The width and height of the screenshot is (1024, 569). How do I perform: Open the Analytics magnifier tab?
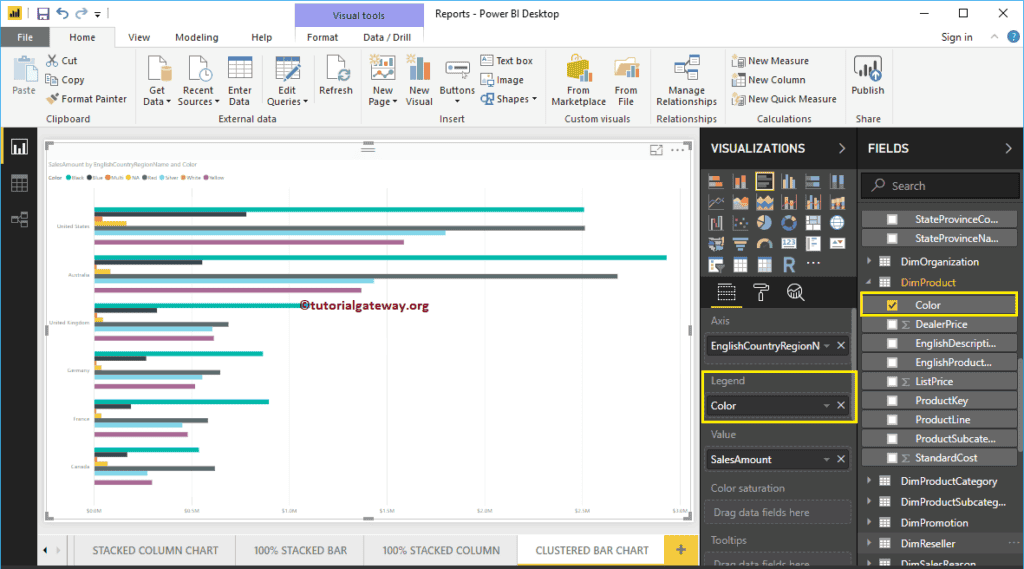pos(795,293)
